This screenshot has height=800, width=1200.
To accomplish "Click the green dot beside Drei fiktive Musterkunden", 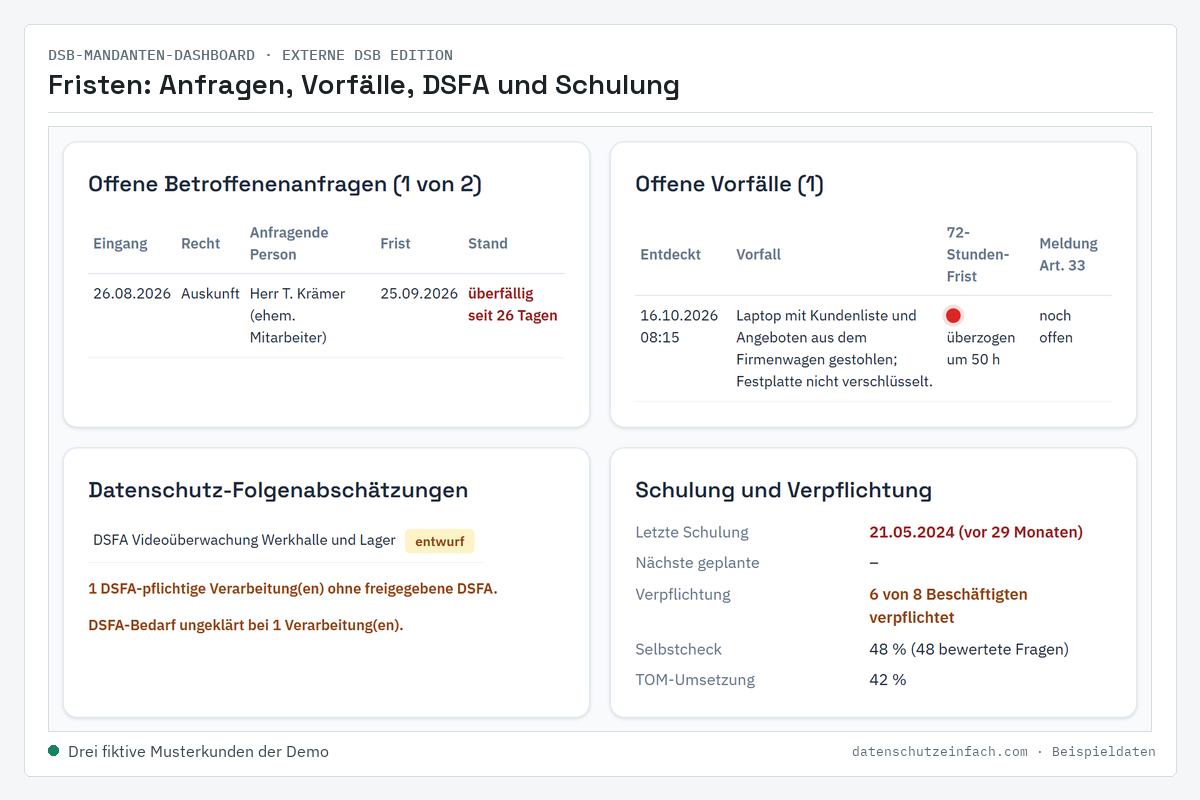I will [x=54, y=751].
